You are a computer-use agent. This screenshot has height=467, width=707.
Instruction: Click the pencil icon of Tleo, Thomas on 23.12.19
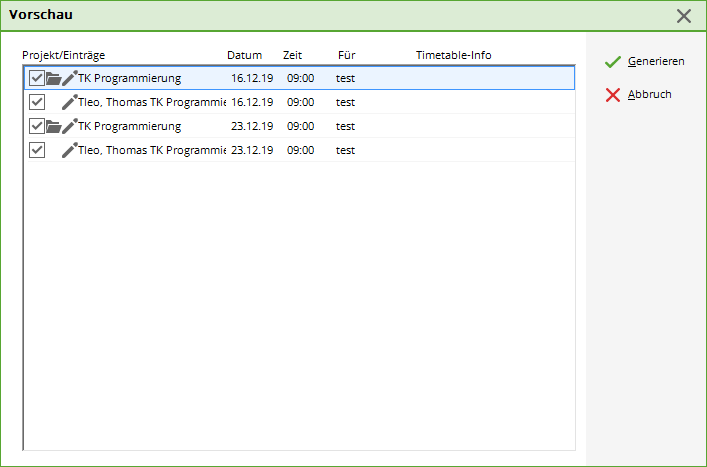point(69,150)
